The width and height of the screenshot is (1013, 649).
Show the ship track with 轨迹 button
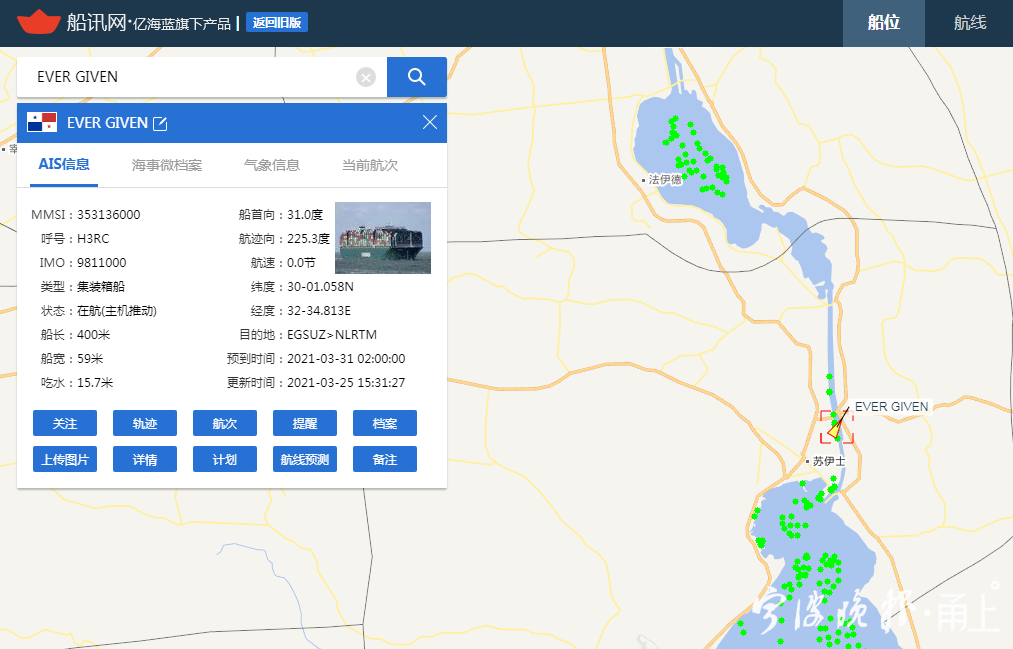coord(145,423)
